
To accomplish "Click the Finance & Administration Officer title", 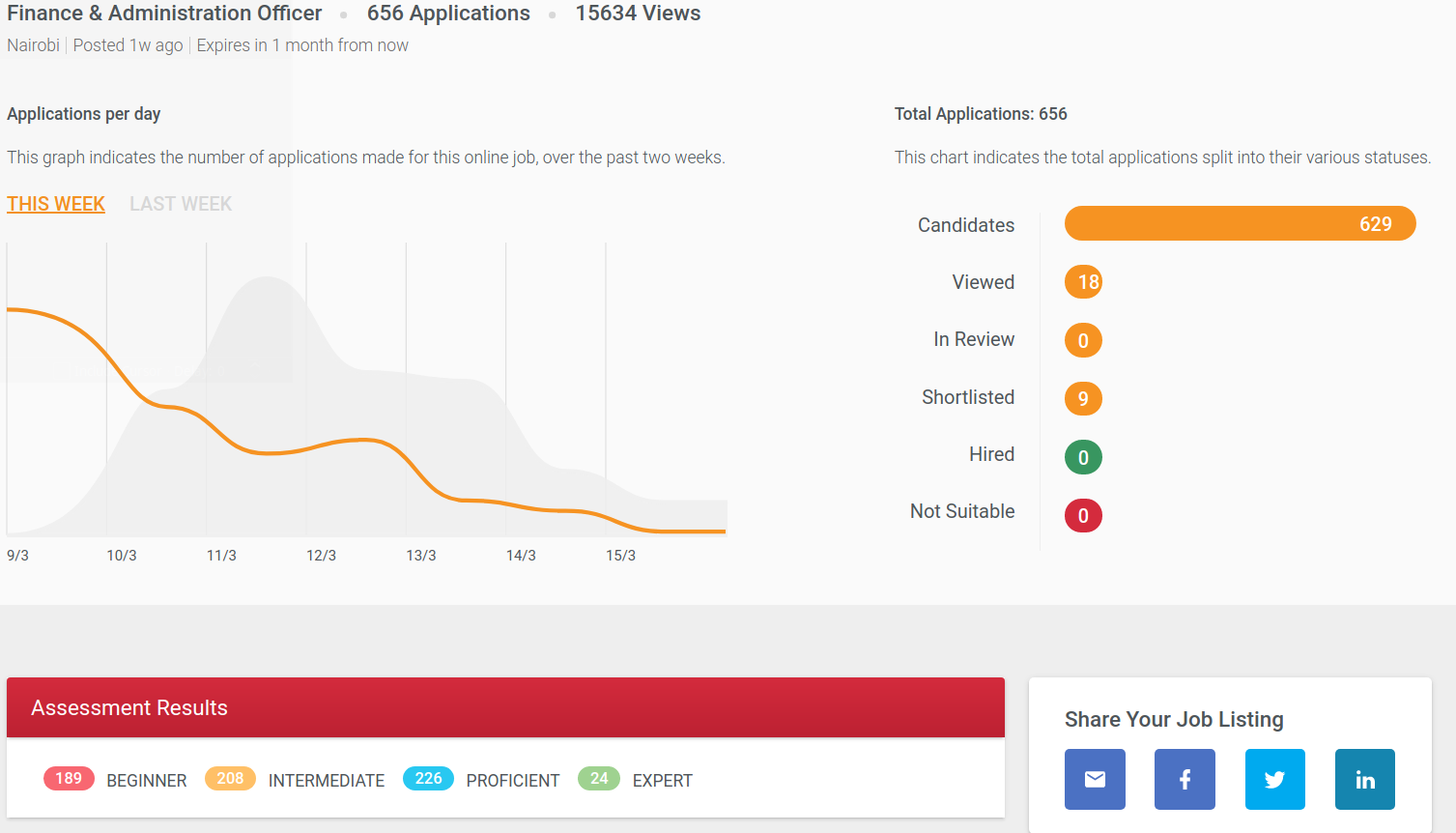I will pyautogui.click(x=164, y=14).
